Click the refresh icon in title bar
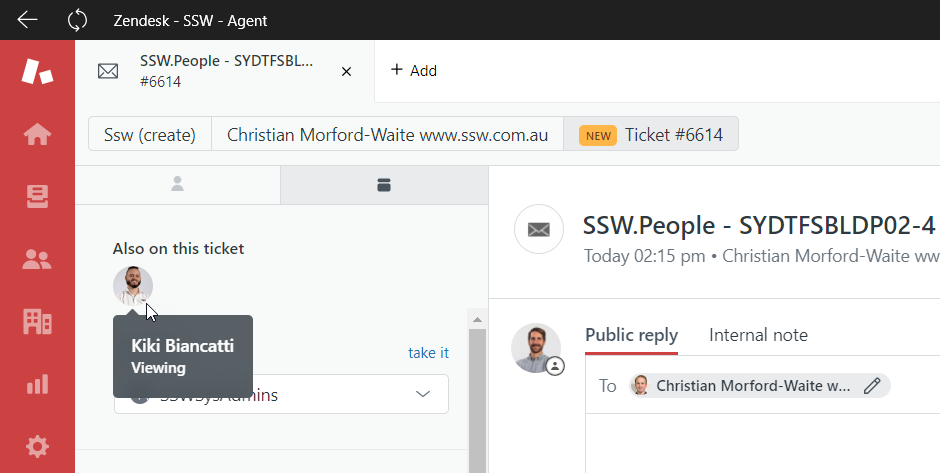This screenshot has height=473, width=940. click(x=77, y=20)
